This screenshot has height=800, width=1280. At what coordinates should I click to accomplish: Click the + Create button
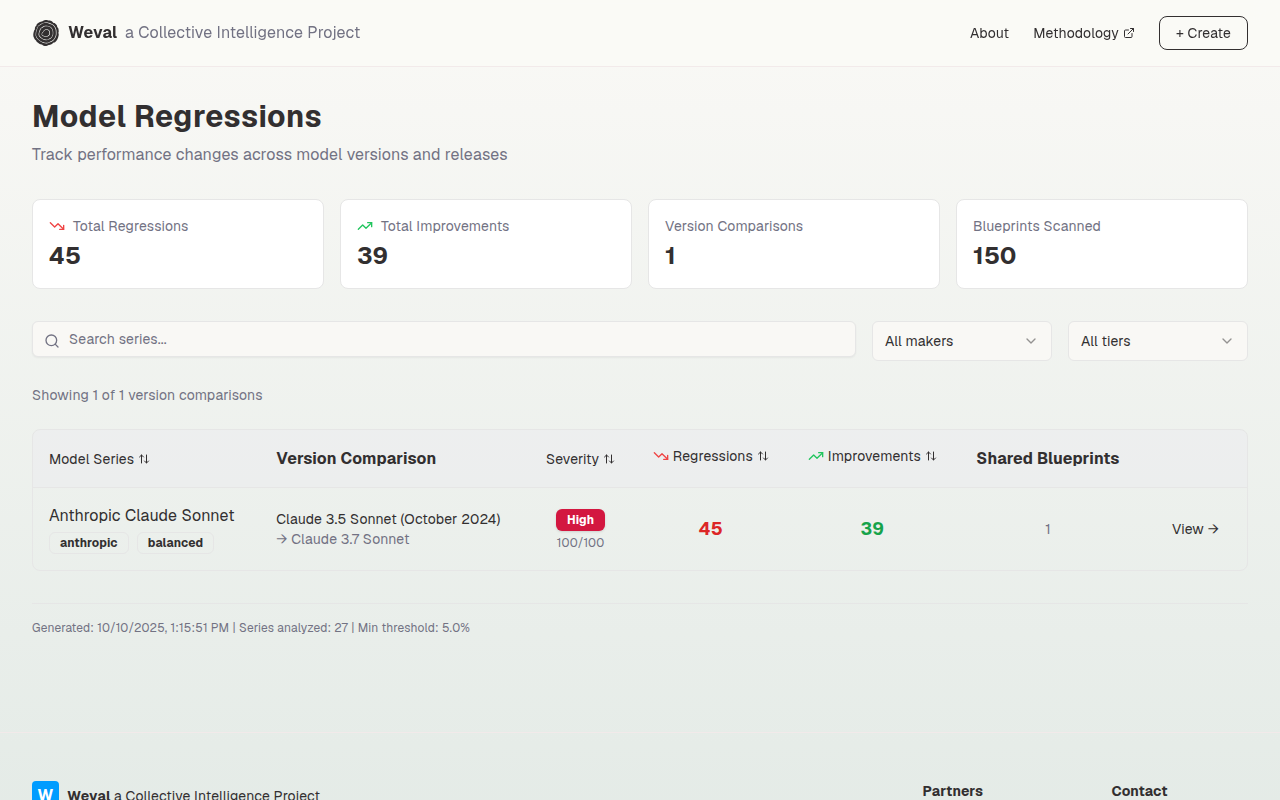1203,33
